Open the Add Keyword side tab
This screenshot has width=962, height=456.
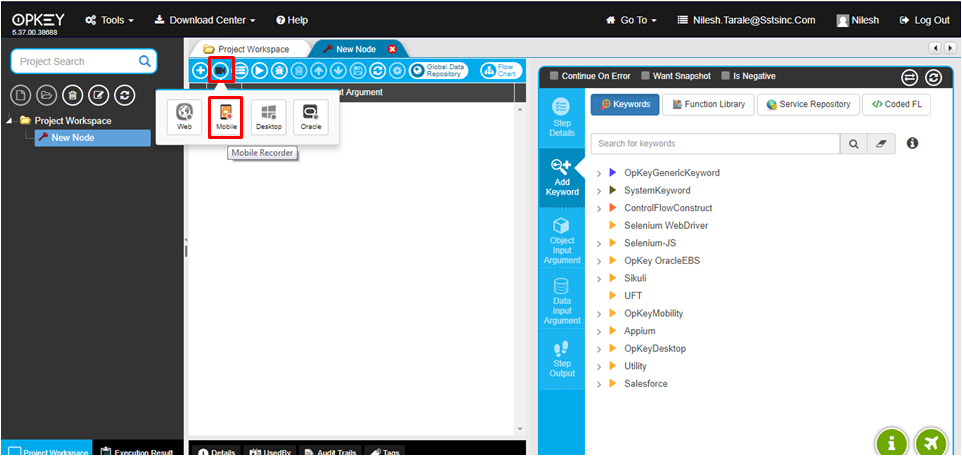pyautogui.click(x=562, y=177)
